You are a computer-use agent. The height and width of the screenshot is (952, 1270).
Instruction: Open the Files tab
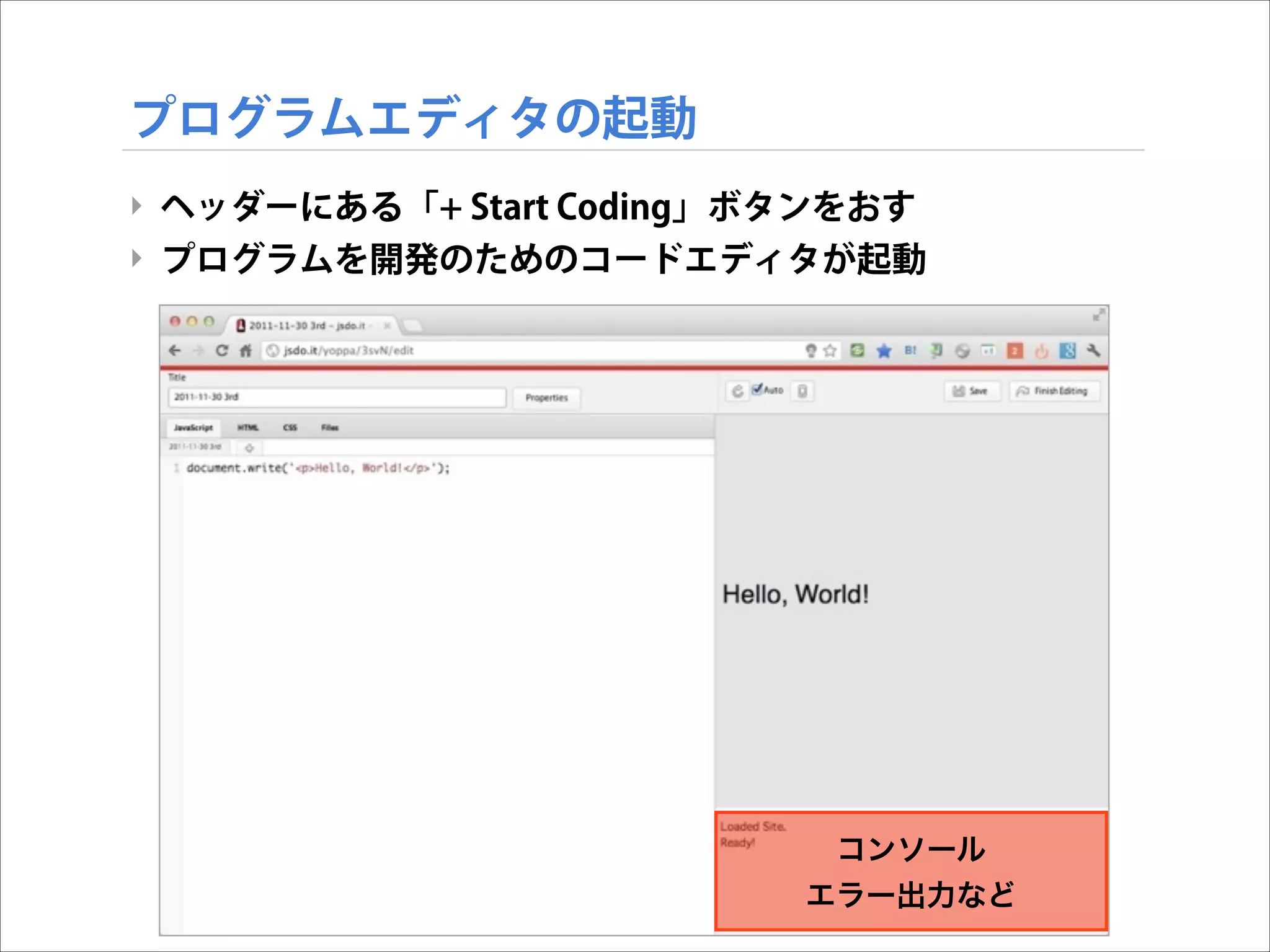(330, 428)
